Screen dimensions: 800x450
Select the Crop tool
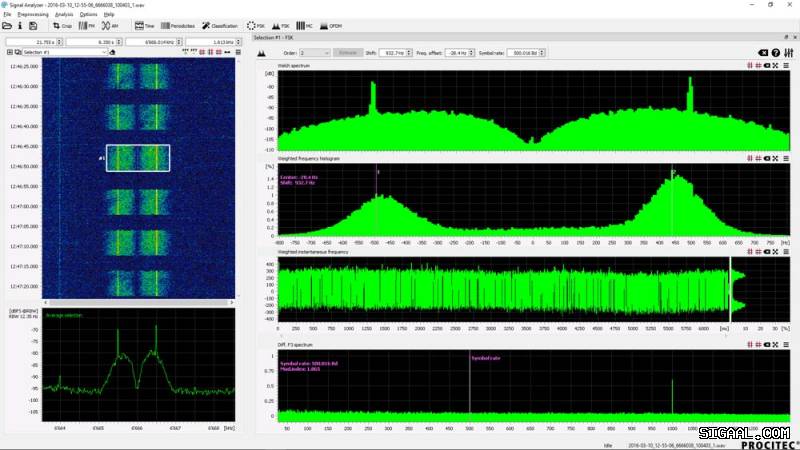click(62, 26)
